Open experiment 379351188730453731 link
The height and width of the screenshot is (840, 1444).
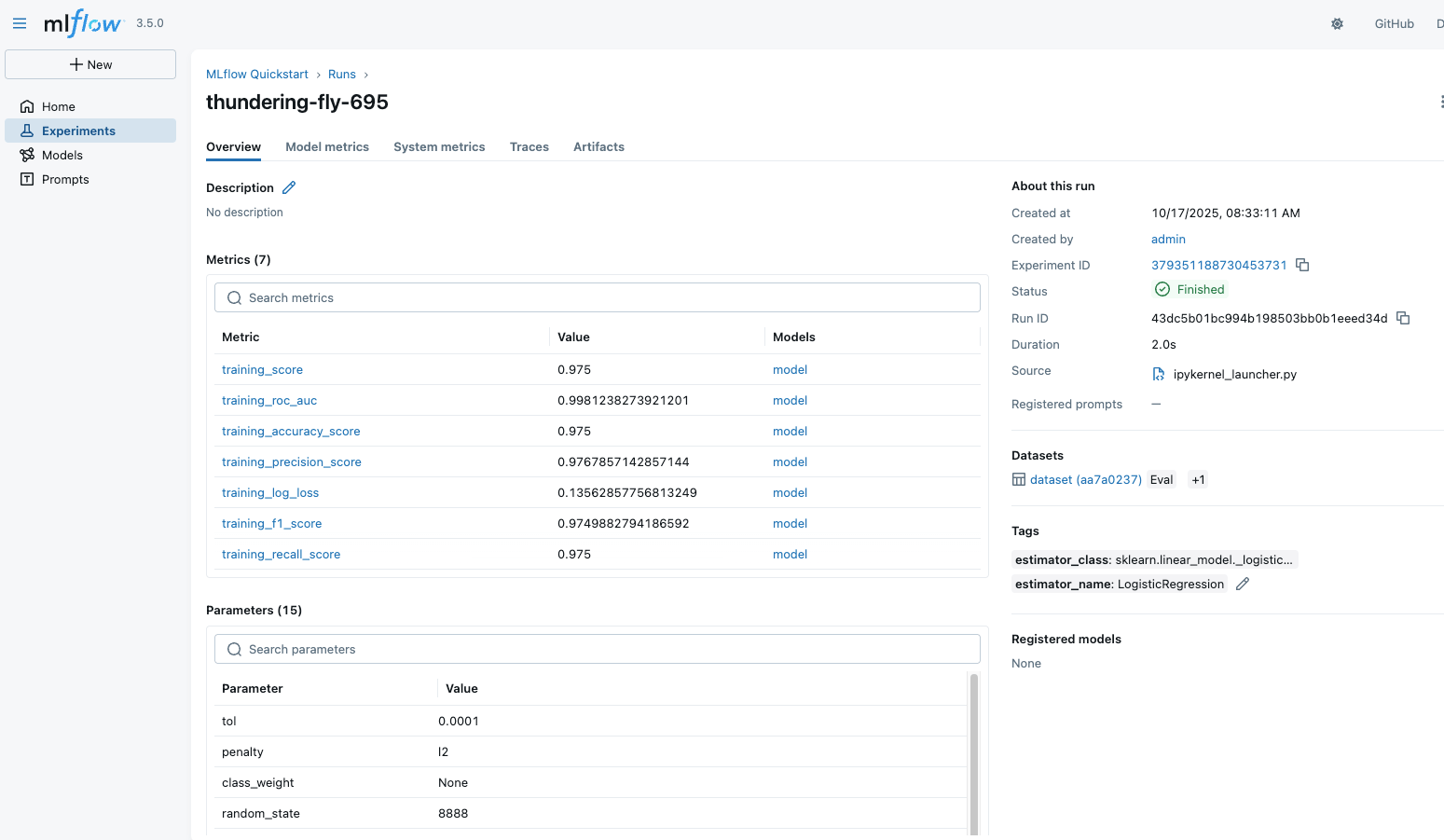click(x=1218, y=265)
